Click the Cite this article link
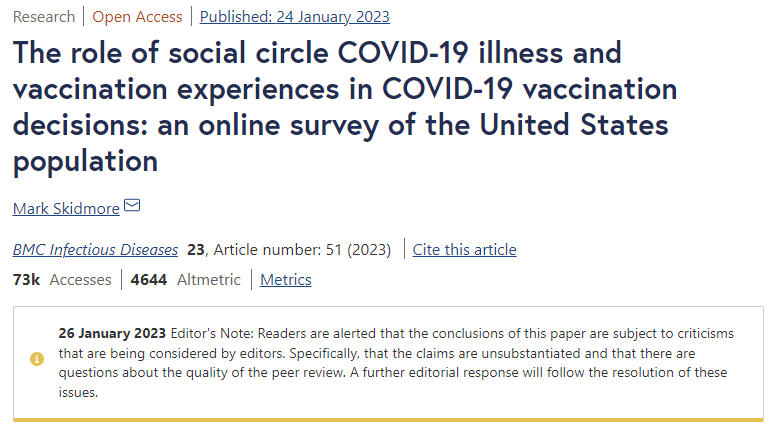This screenshot has width=770, height=440. 465,249
